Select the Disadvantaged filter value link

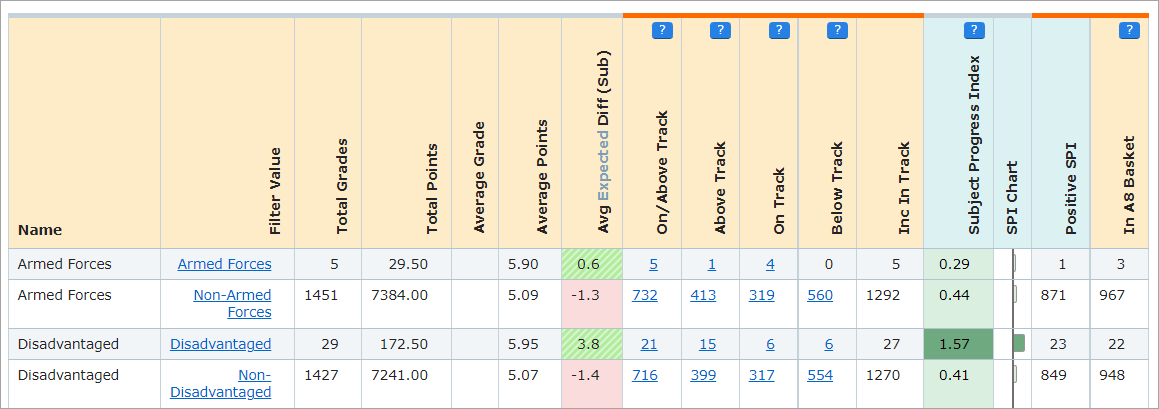tap(220, 344)
